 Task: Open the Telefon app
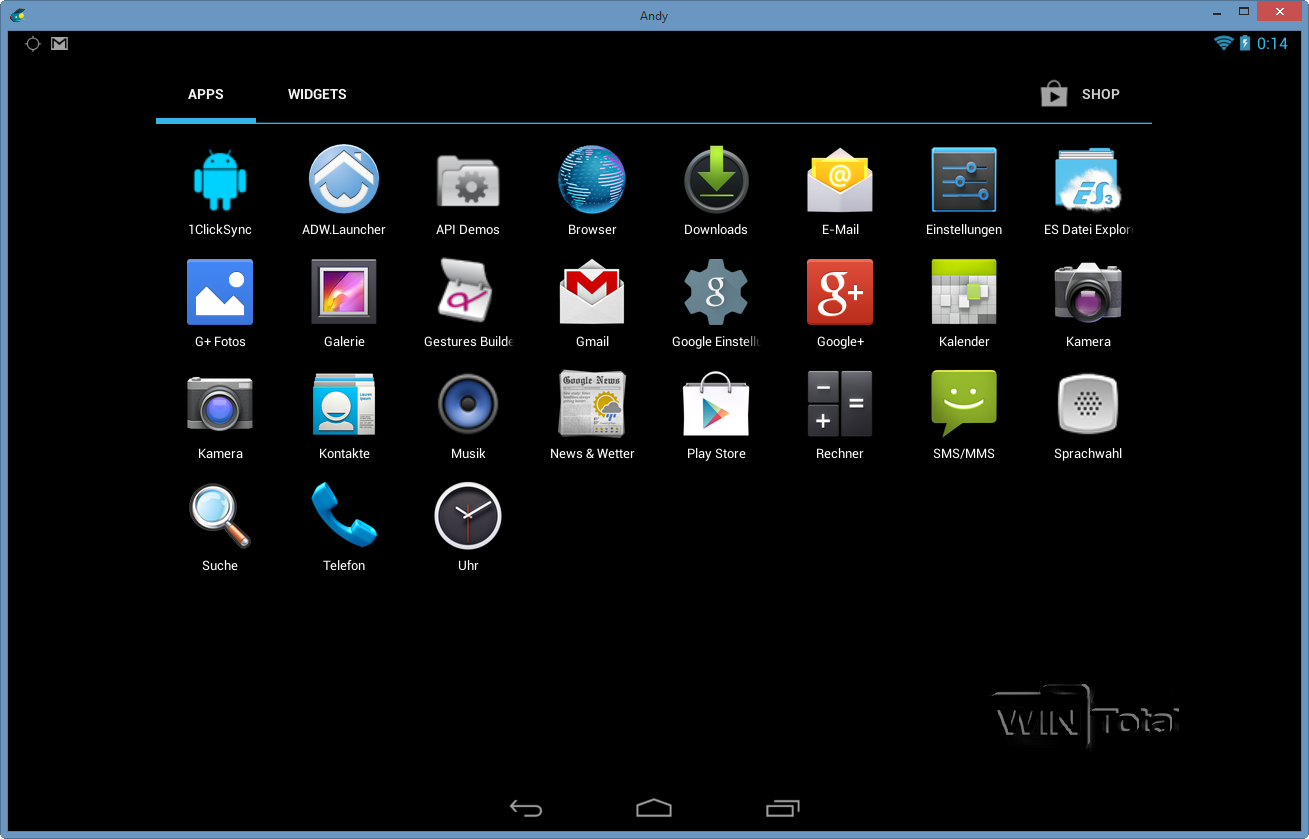[x=344, y=516]
